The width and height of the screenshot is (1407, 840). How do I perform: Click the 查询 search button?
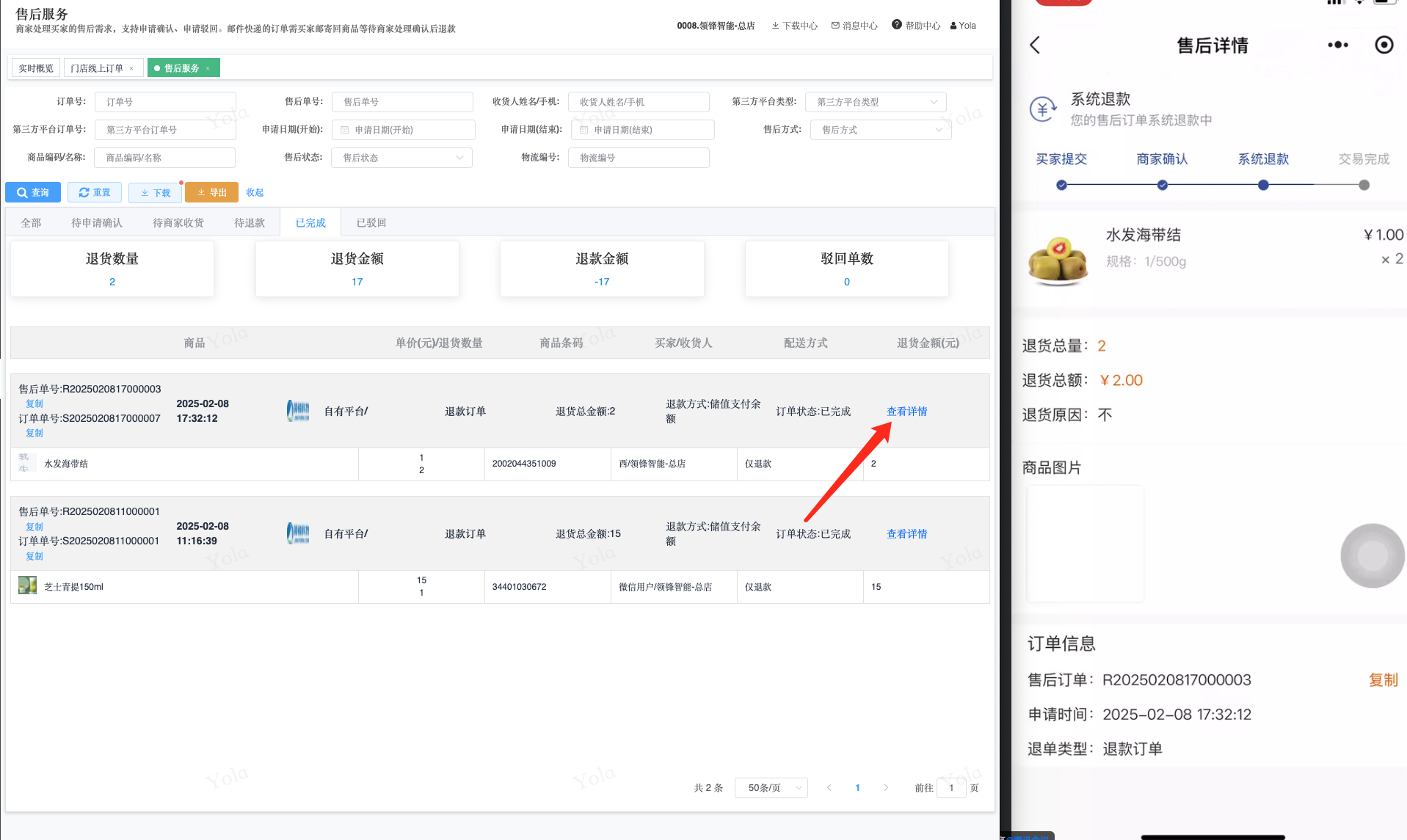pos(33,192)
